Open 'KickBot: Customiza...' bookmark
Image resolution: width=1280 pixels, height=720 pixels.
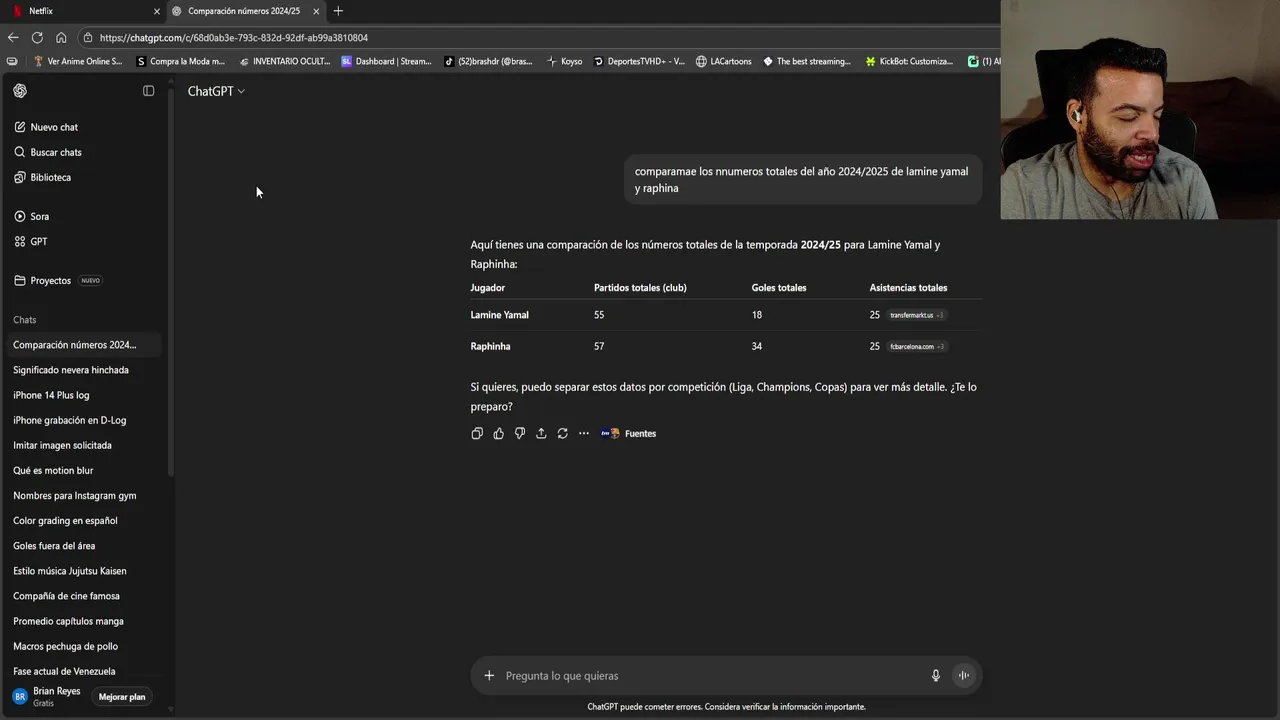coord(910,61)
